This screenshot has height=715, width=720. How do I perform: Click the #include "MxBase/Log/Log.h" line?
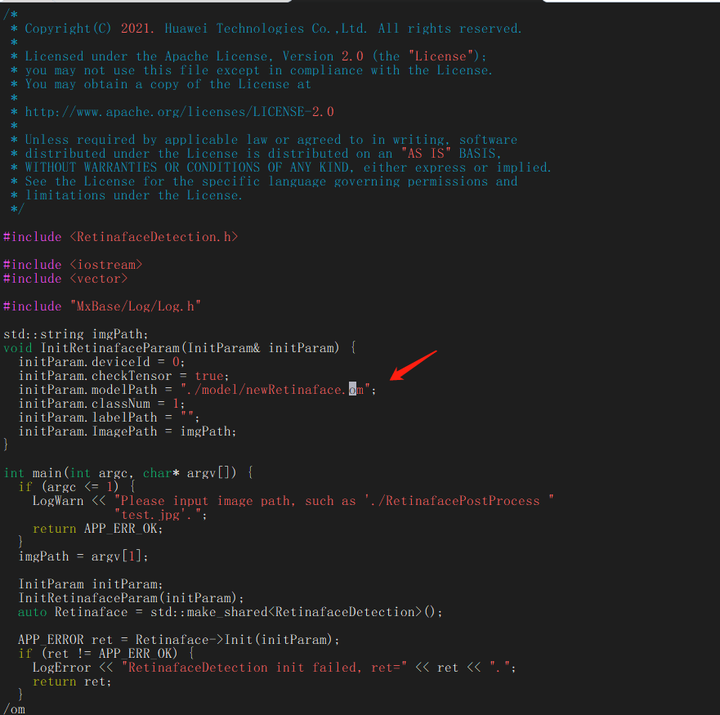click(x=102, y=306)
